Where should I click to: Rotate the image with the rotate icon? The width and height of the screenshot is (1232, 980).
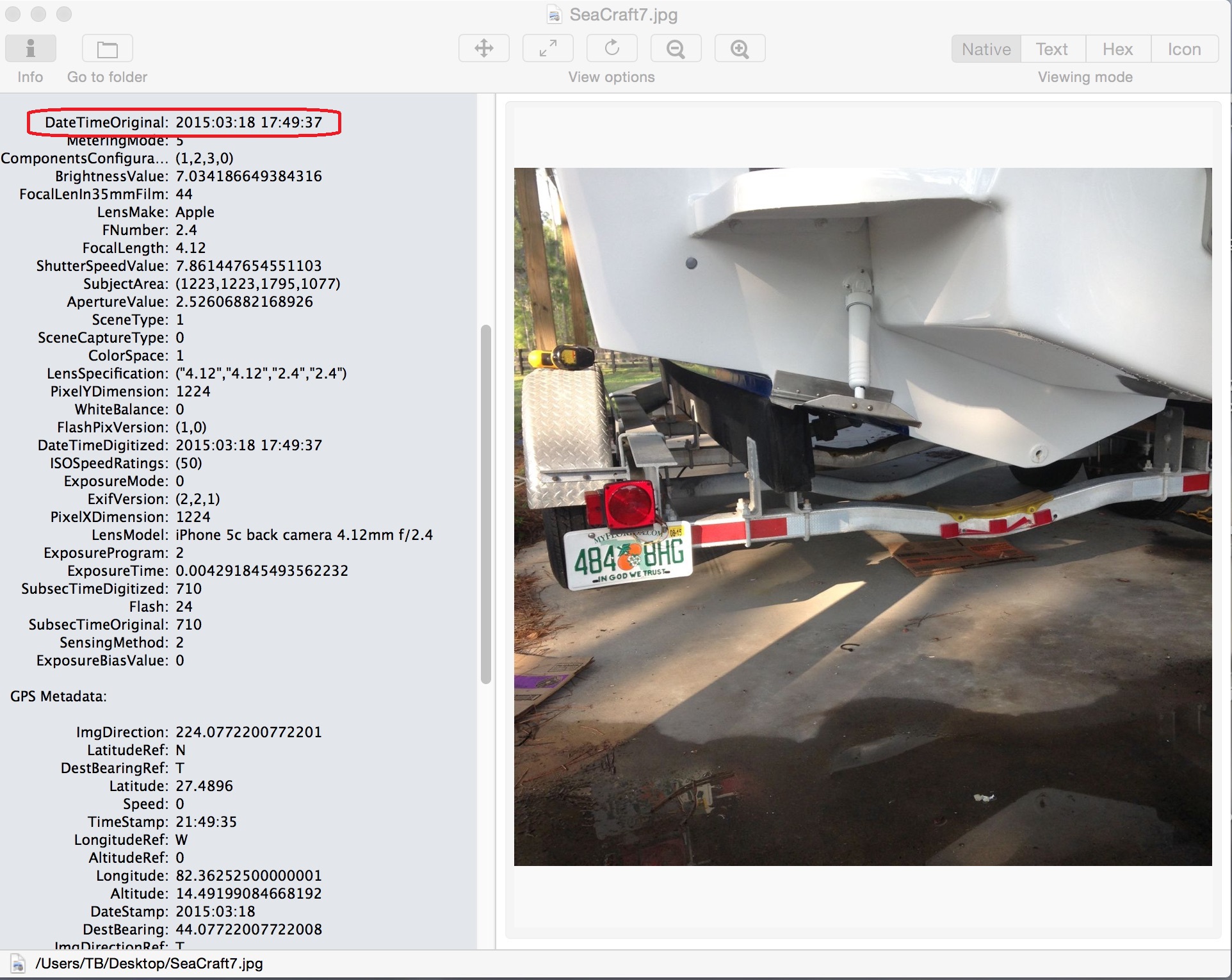point(612,49)
